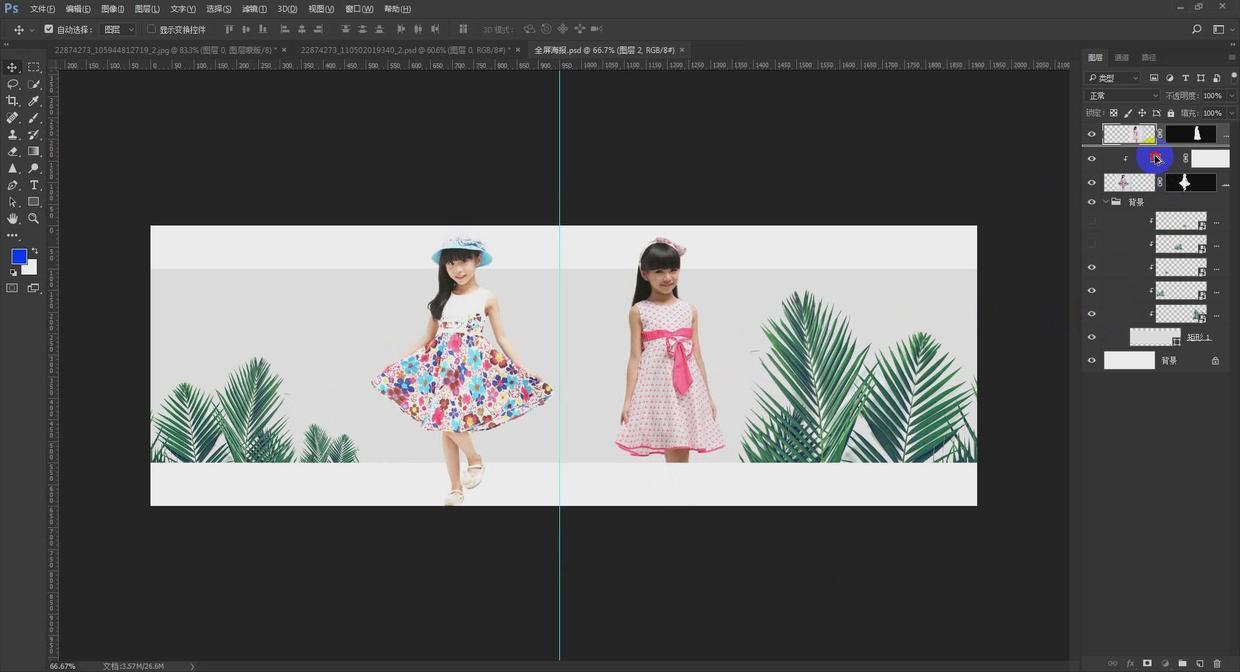Select the Lasso tool
The height and width of the screenshot is (672, 1240).
click(x=12, y=84)
